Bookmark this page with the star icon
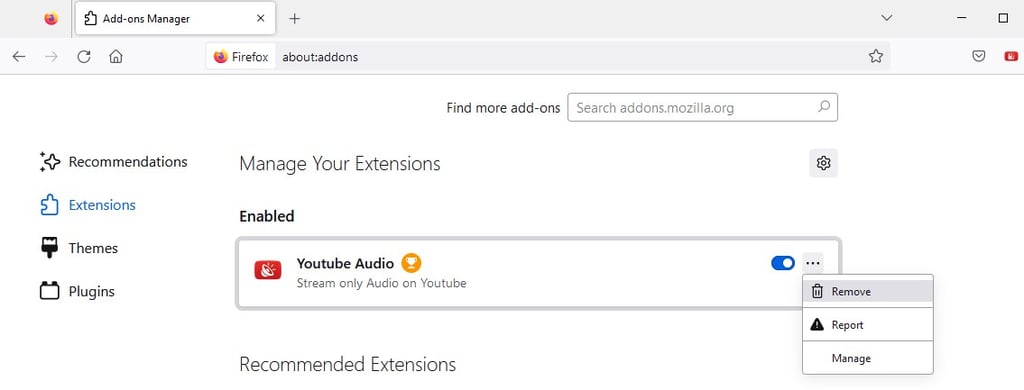The width and height of the screenshot is (1024, 390). (876, 57)
